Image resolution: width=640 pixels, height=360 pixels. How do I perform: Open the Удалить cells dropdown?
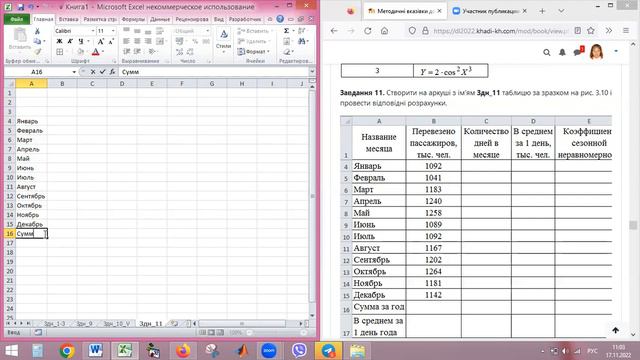point(253,41)
